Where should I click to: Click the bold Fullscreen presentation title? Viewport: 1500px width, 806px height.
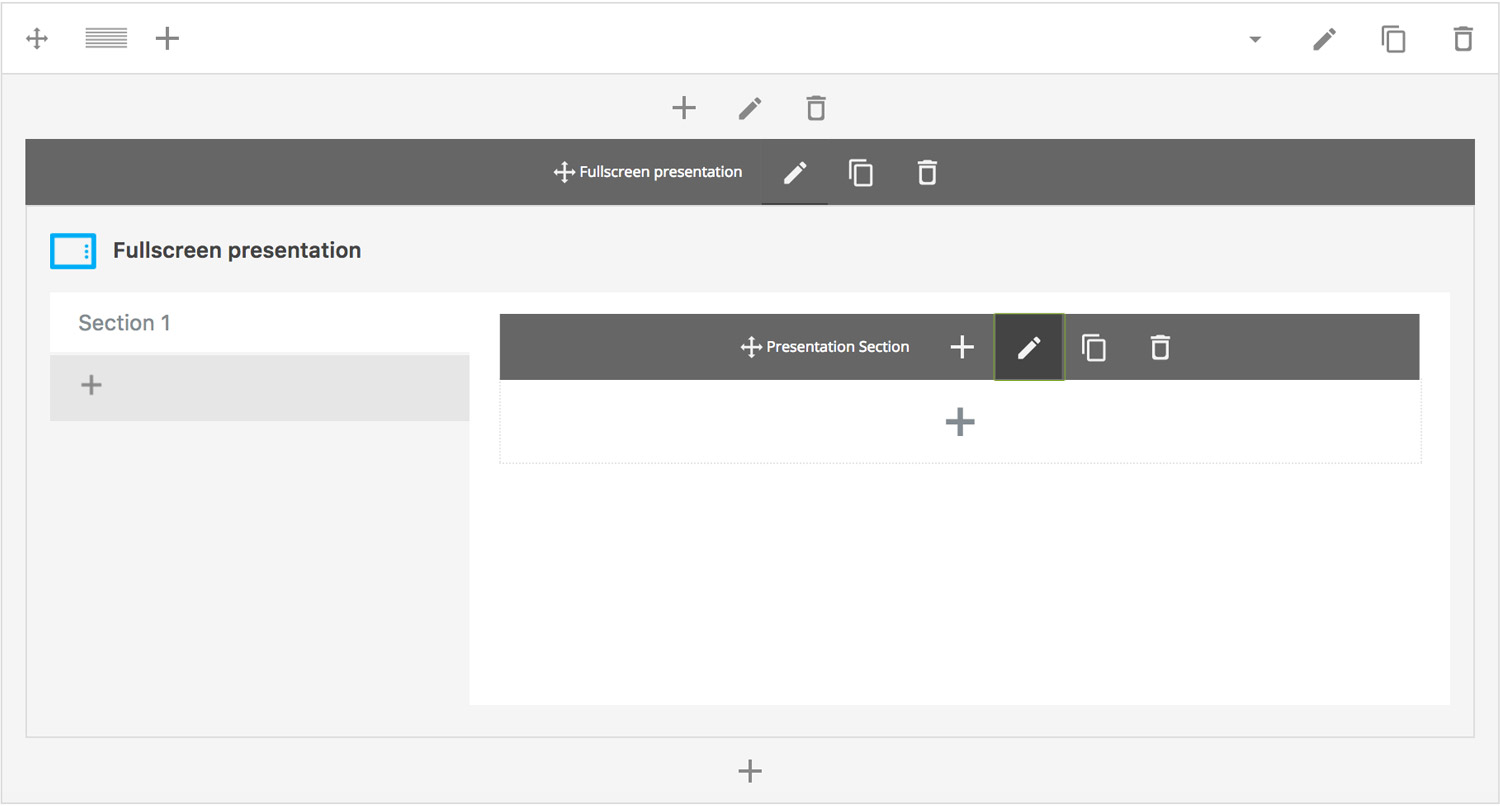click(x=237, y=250)
